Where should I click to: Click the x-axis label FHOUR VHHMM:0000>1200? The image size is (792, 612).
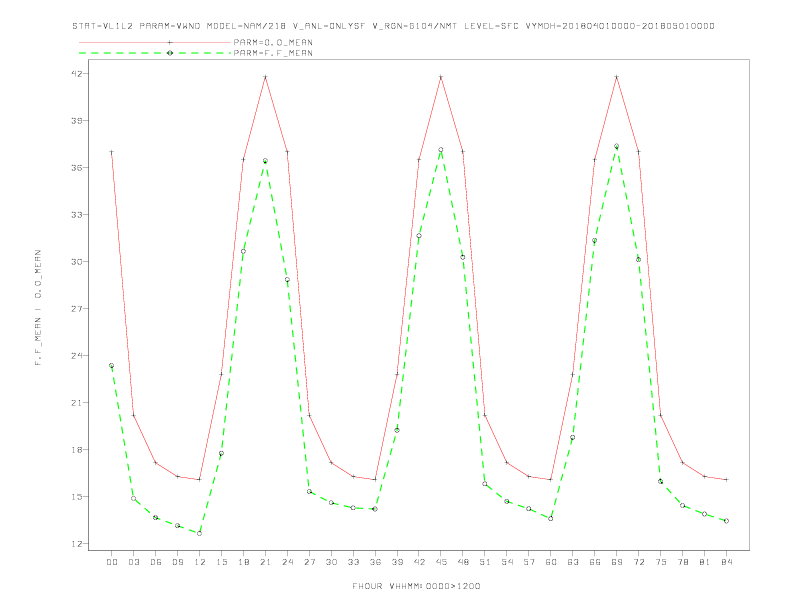tap(416, 586)
